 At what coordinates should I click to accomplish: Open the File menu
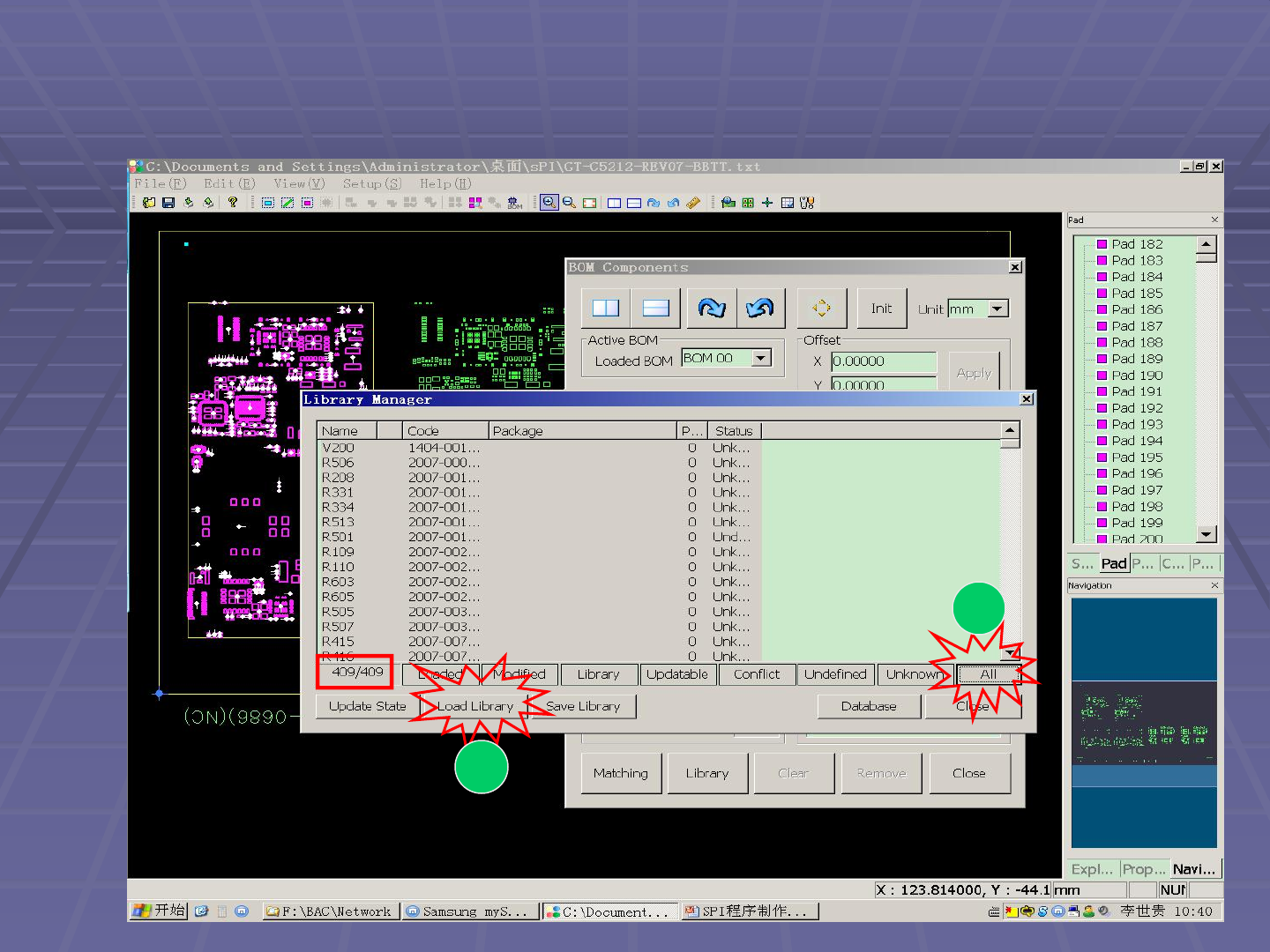coord(160,183)
